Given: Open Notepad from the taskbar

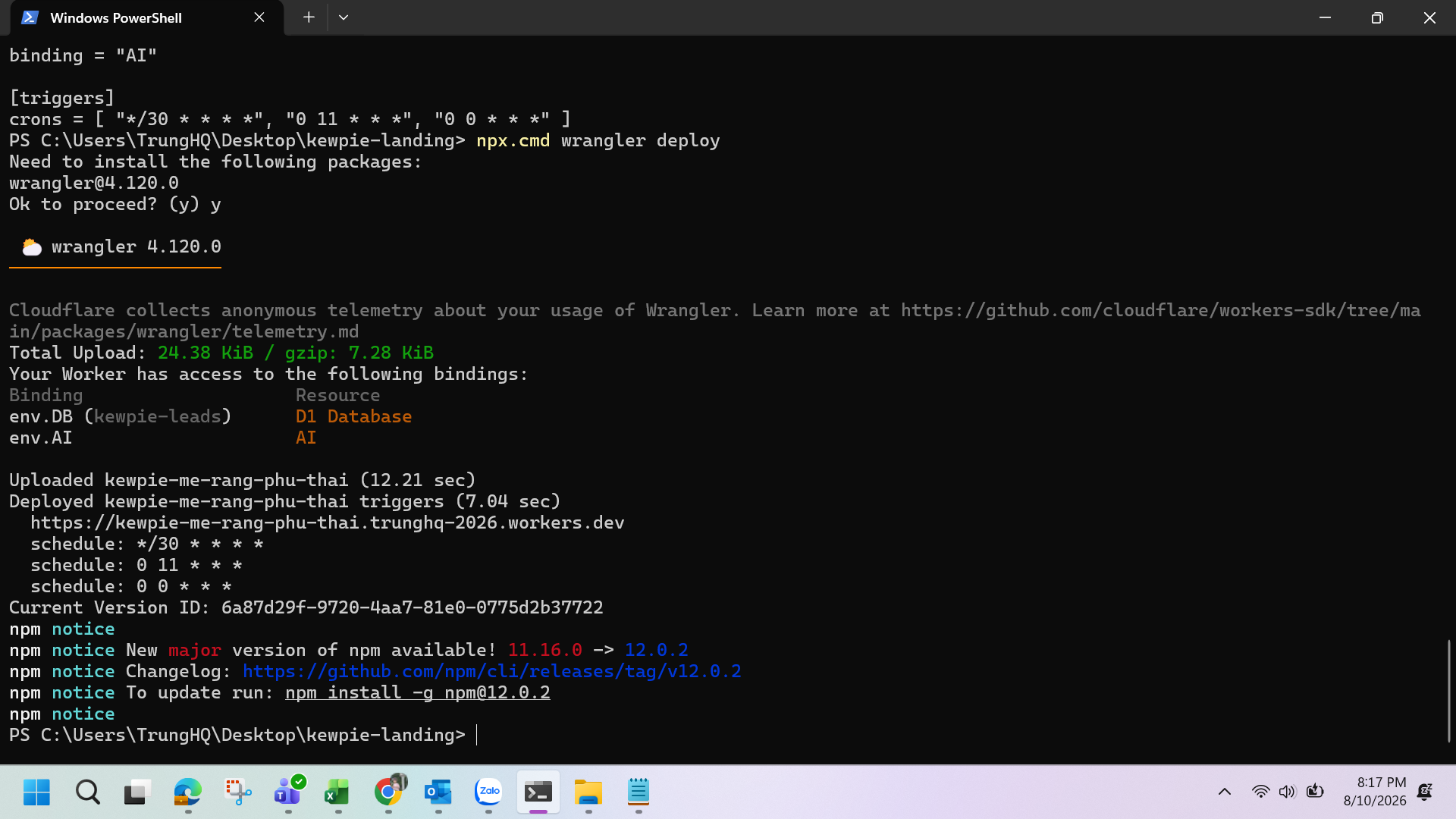Looking at the screenshot, I should (x=639, y=792).
